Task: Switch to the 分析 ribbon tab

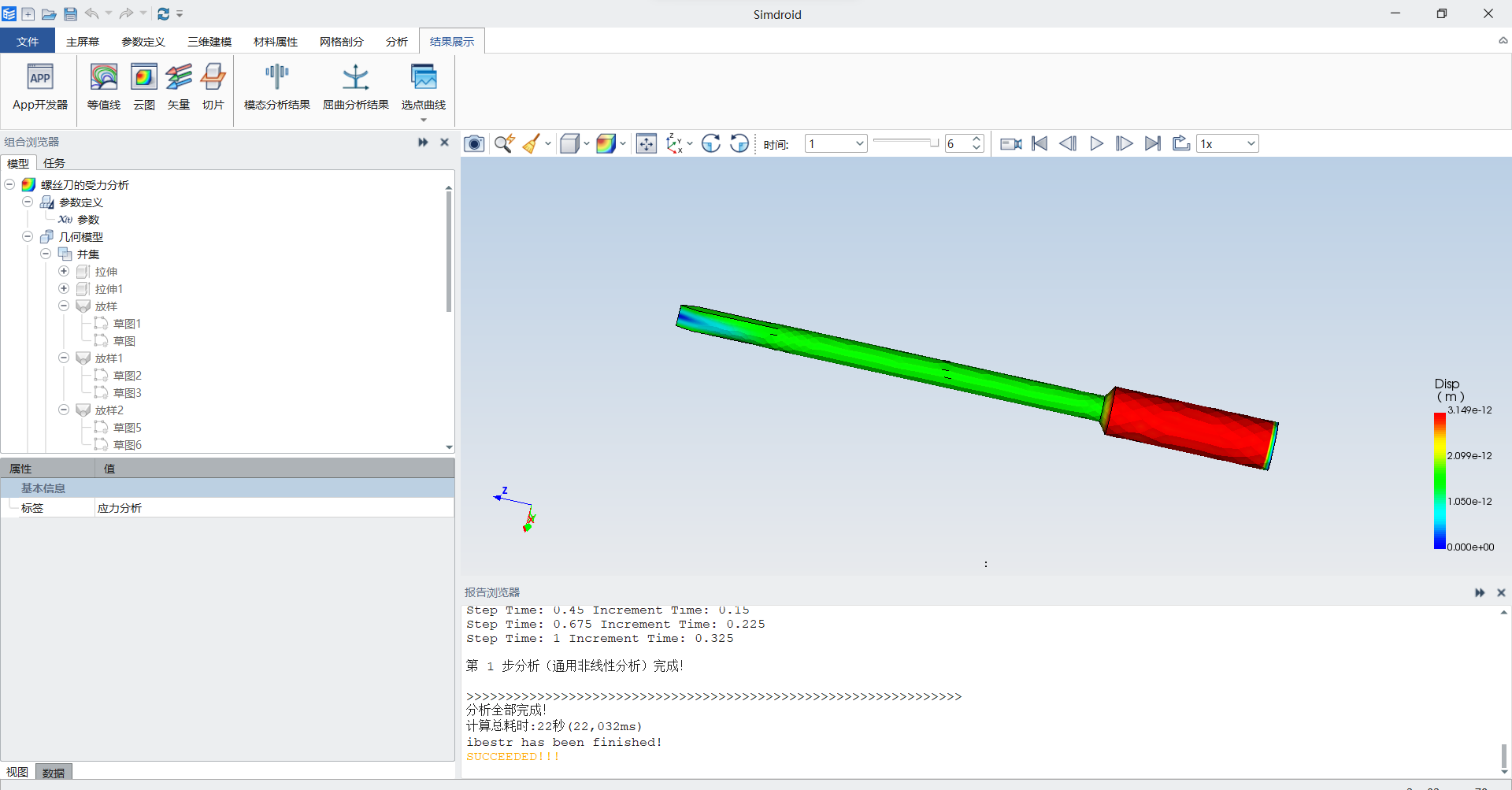Action: [397, 42]
